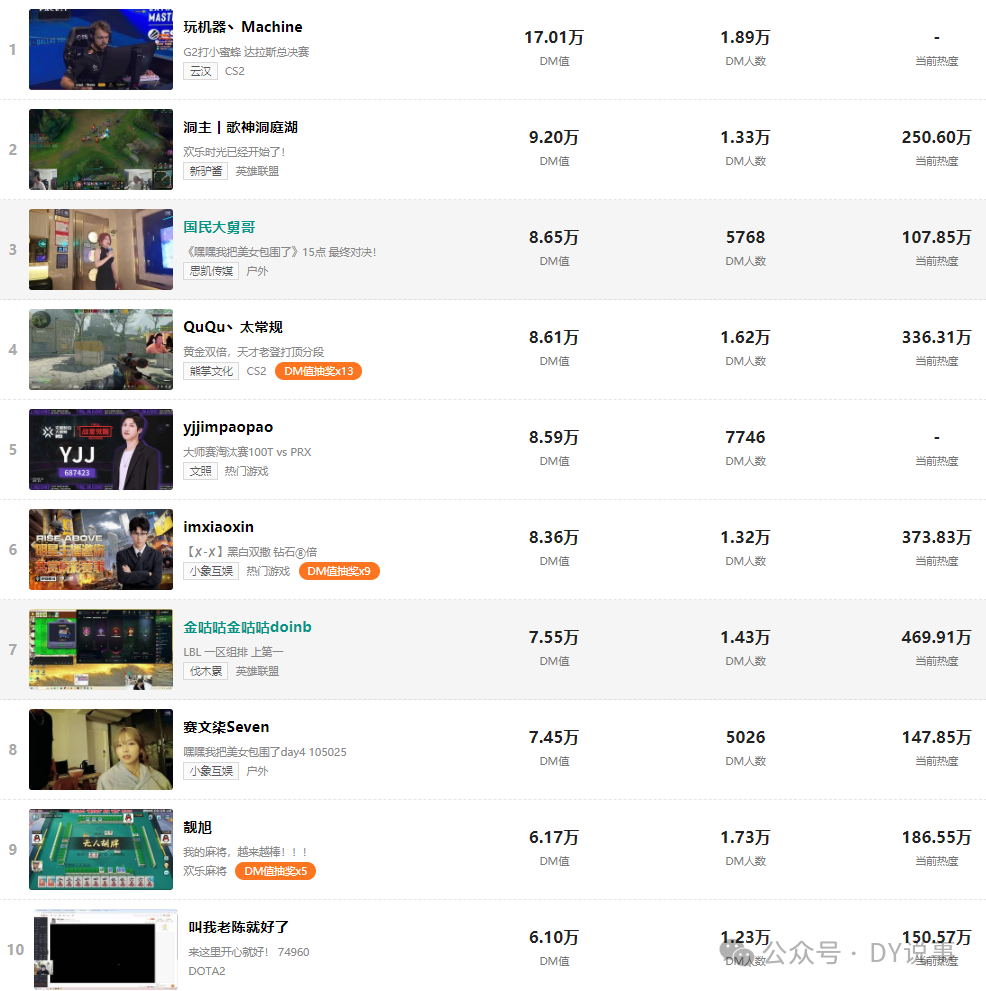Open streamer name 玩机器丶Machine
The width and height of the screenshot is (986, 991).
243,27
